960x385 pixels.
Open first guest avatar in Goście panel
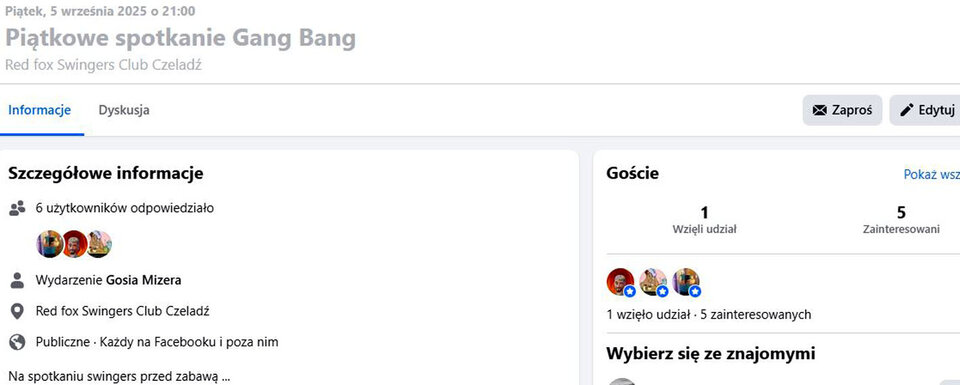tap(620, 282)
